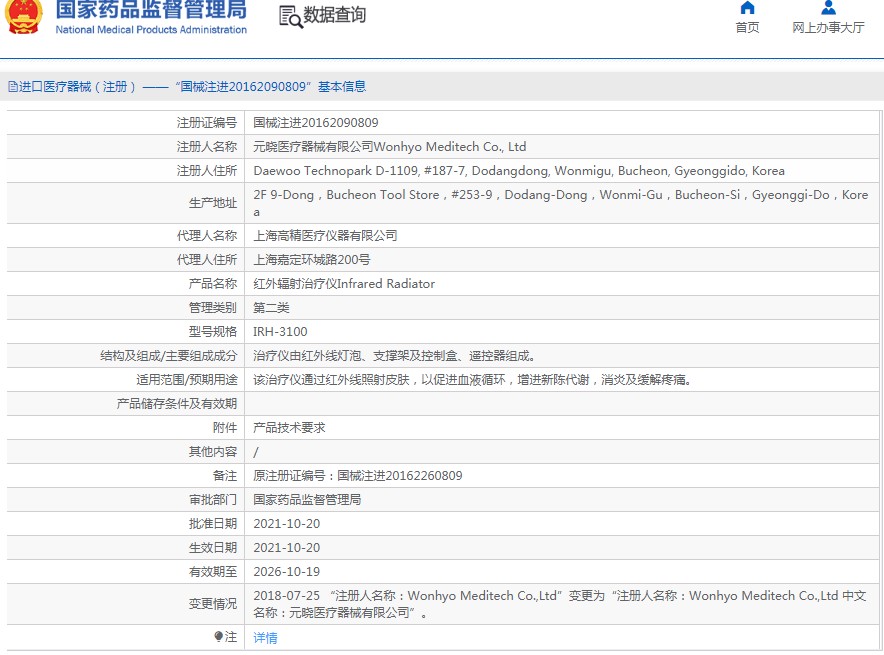
Task: Click the 数据查询 magnifier document icon
Action: click(290, 16)
